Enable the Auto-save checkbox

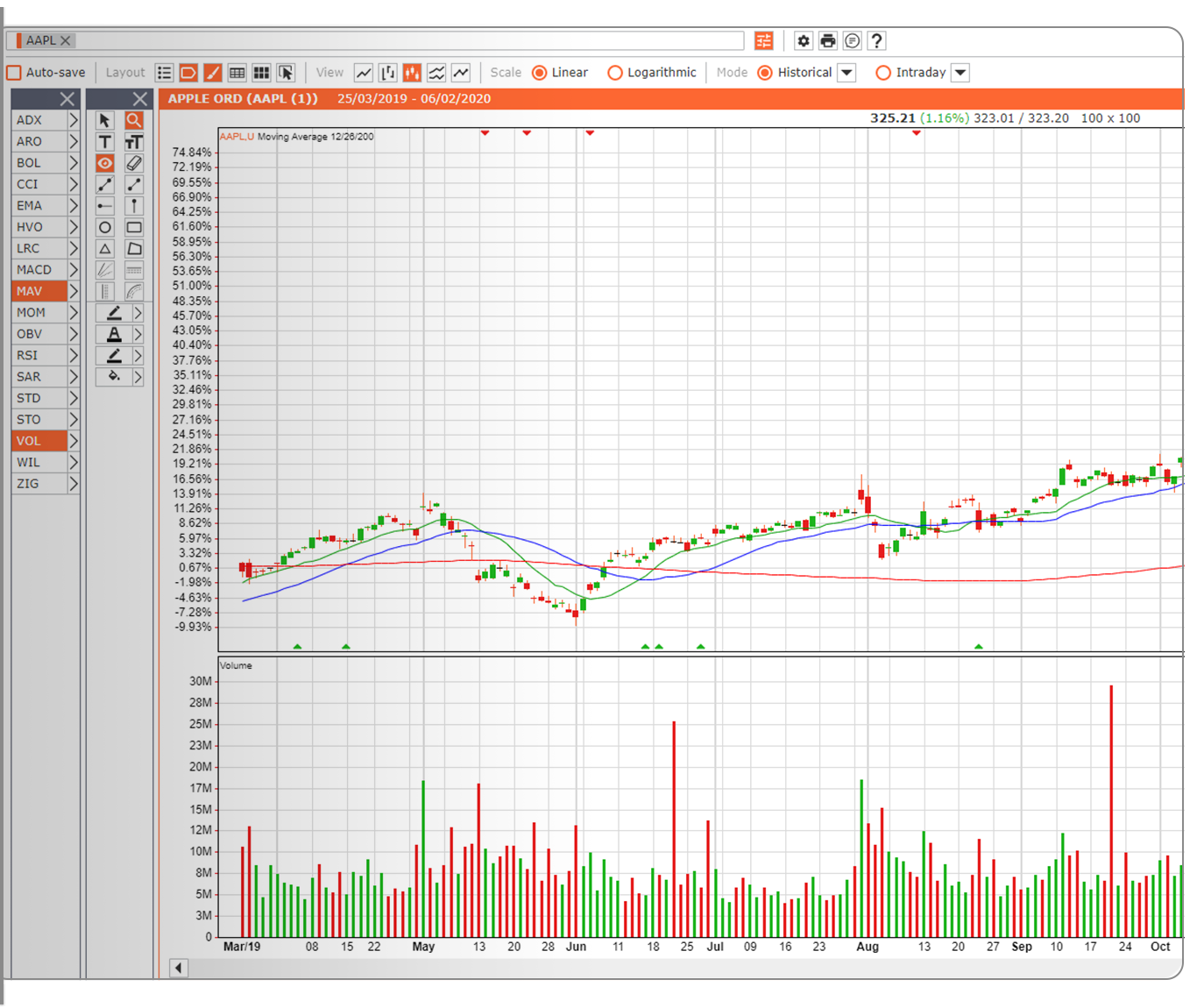(x=14, y=73)
